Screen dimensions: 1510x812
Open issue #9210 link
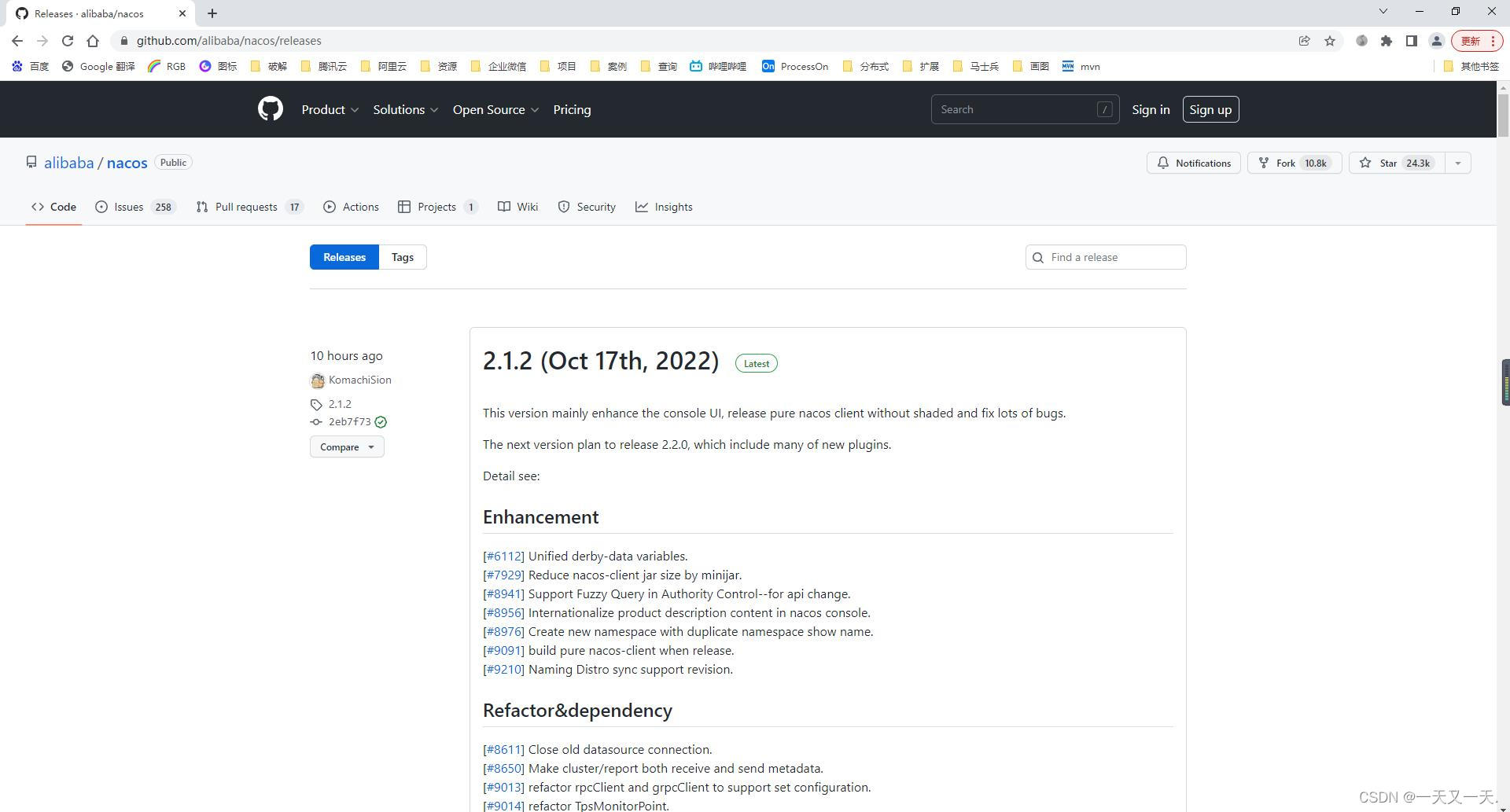point(503,670)
